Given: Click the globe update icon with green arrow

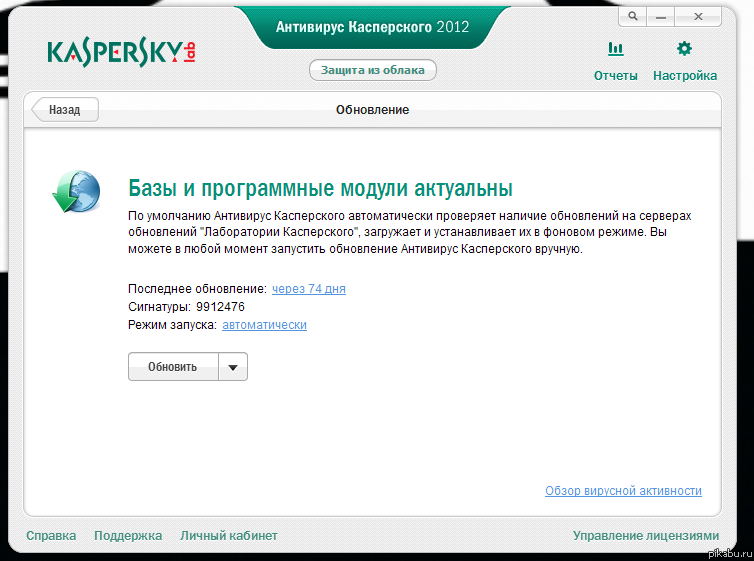Looking at the screenshot, I should pyautogui.click(x=76, y=191).
